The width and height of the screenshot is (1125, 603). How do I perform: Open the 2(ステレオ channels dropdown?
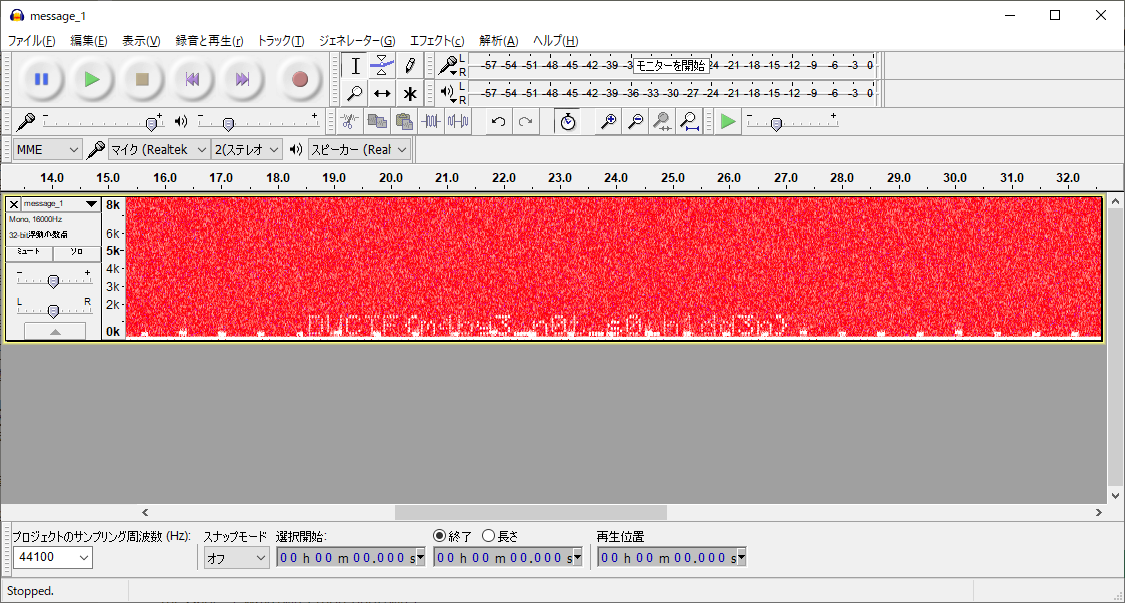click(x=247, y=149)
